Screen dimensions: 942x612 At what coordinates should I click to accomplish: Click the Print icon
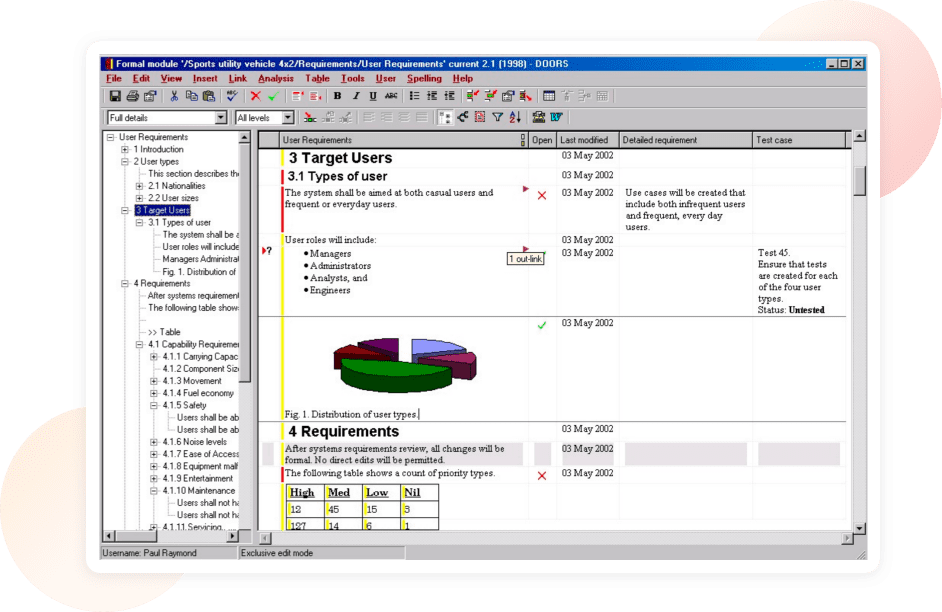click(132, 96)
